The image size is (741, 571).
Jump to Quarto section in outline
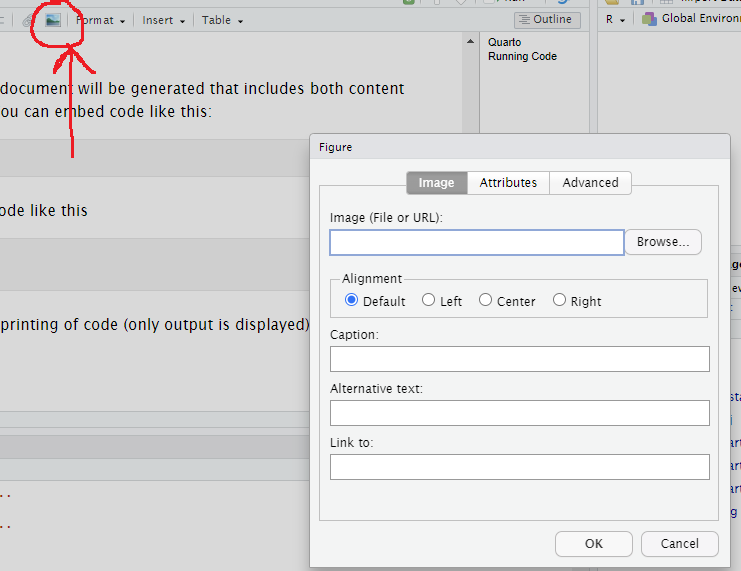click(x=504, y=43)
